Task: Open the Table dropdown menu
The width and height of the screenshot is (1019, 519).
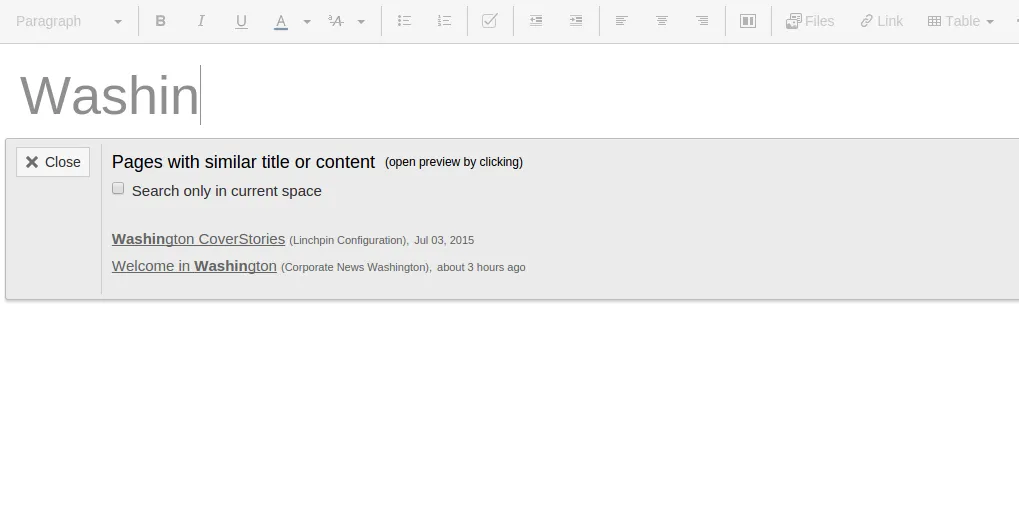Action: (x=961, y=21)
